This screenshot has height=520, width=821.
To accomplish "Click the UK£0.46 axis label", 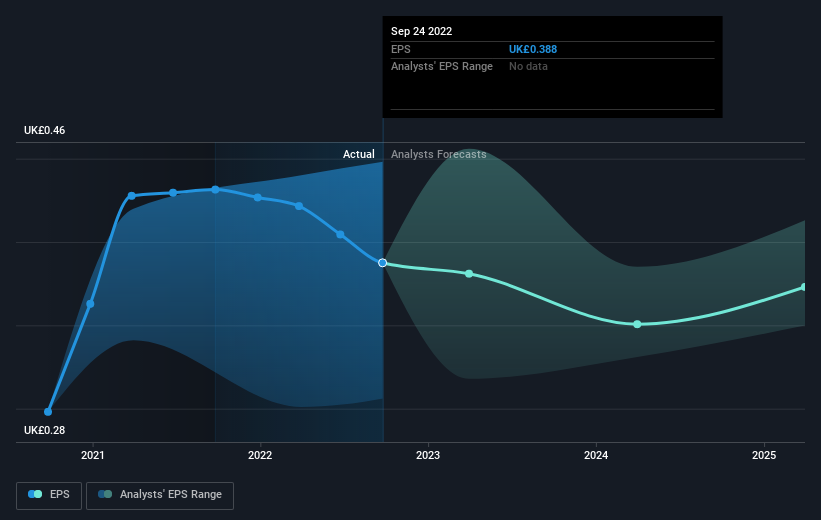I will pos(45,130).
